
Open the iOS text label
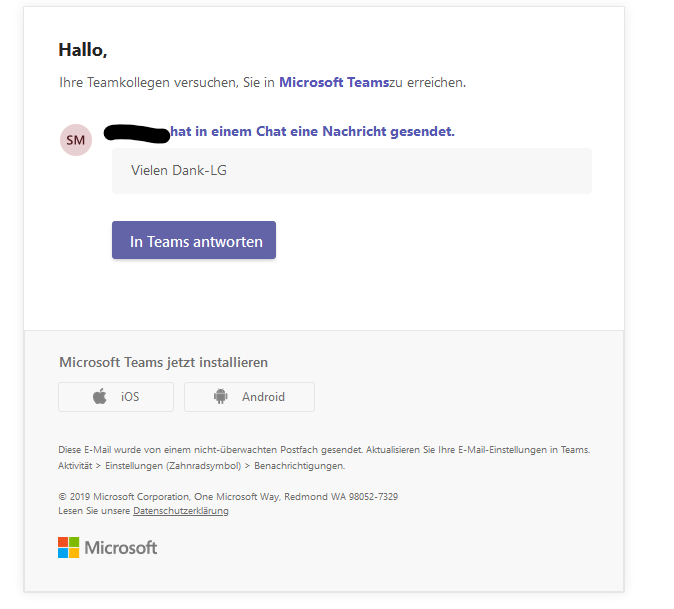coord(130,397)
